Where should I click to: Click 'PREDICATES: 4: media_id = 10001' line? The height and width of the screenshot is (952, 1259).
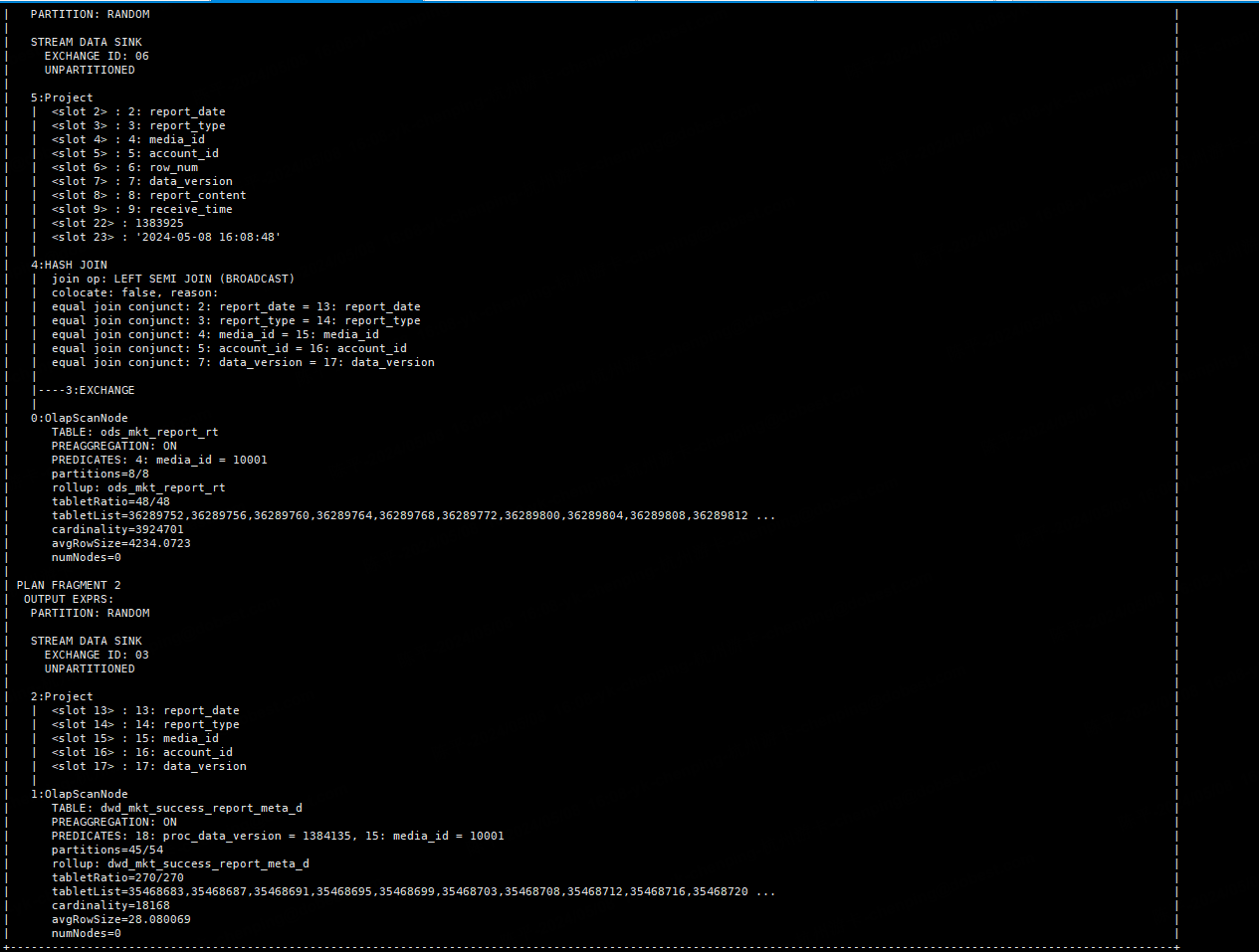coord(159,460)
